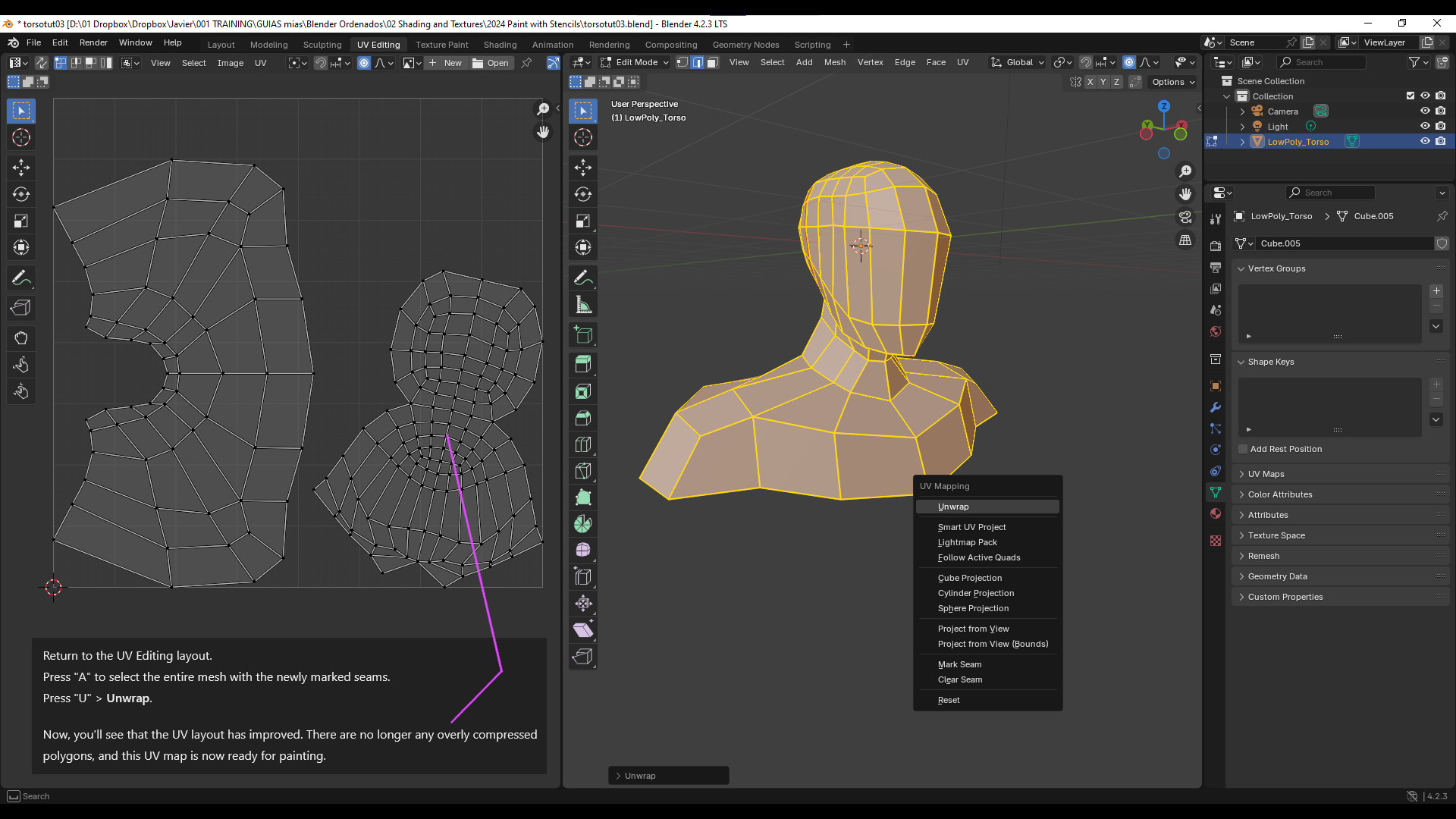This screenshot has height=819, width=1456.
Task: Select the Bevel tool
Action: pos(583,418)
